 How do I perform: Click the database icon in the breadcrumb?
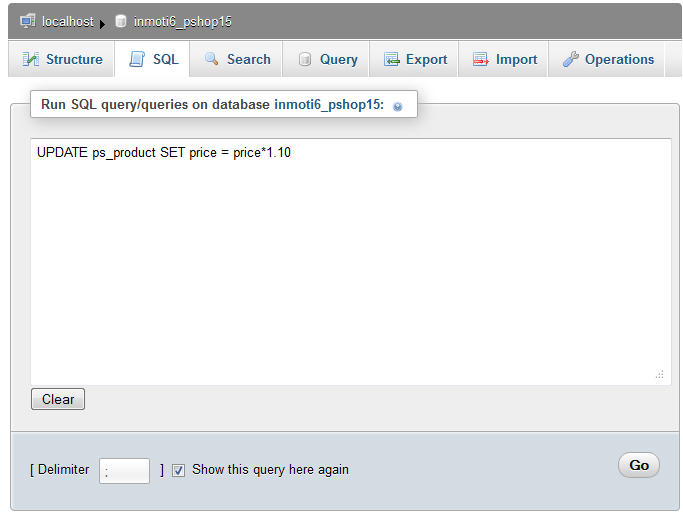tap(121, 21)
